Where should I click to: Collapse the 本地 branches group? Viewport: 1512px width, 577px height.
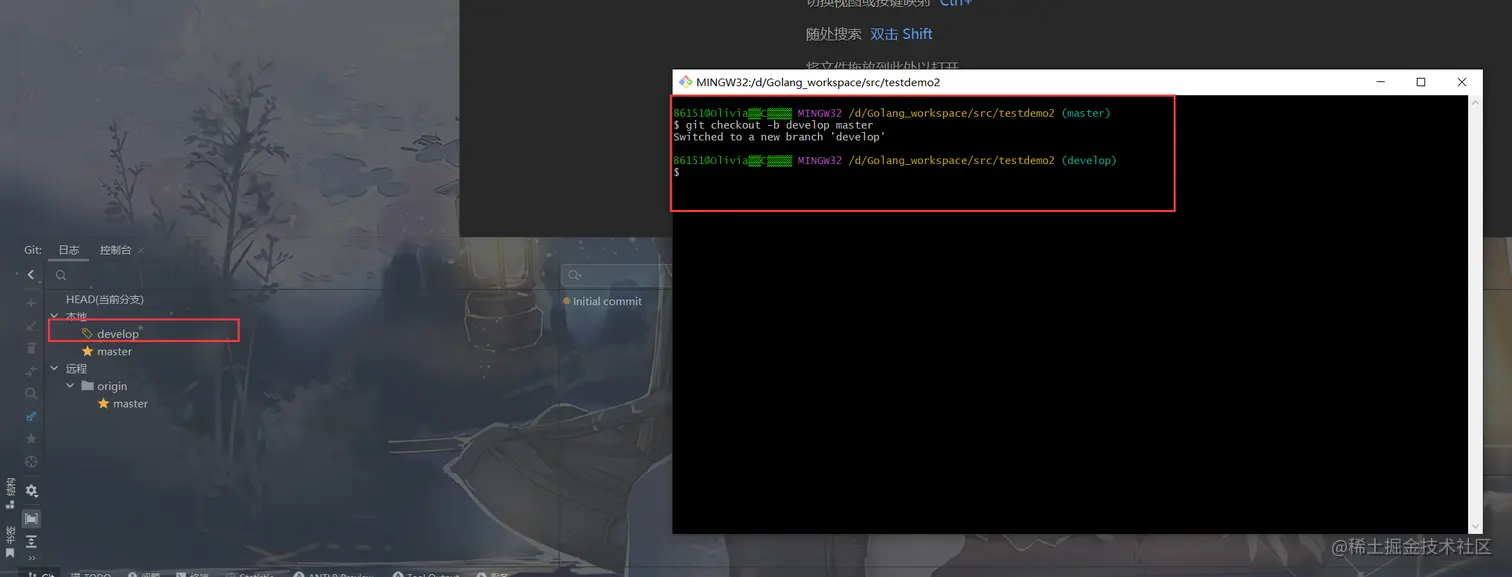54,316
